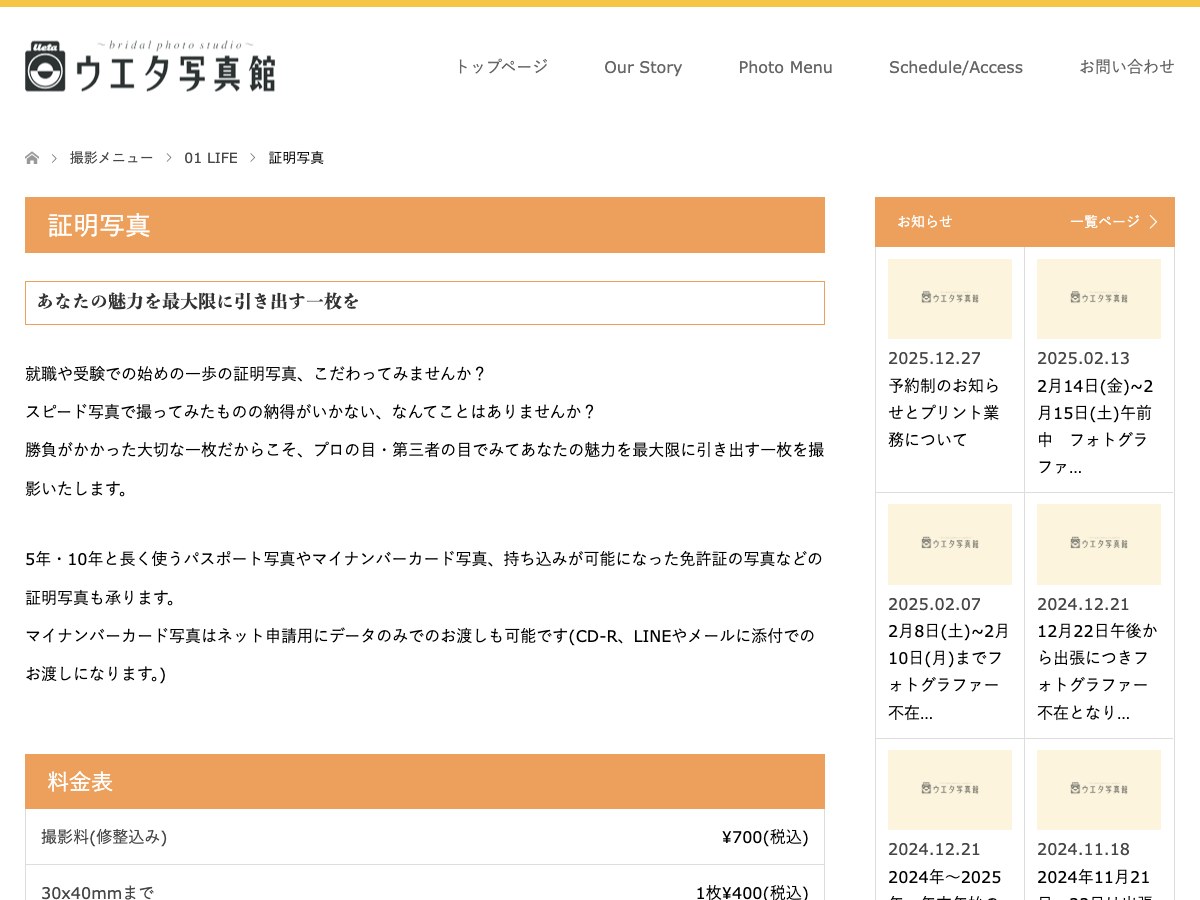This screenshot has width=1200, height=900.
Task: Click the お知らせ sidebar heading
Action: [925, 222]
